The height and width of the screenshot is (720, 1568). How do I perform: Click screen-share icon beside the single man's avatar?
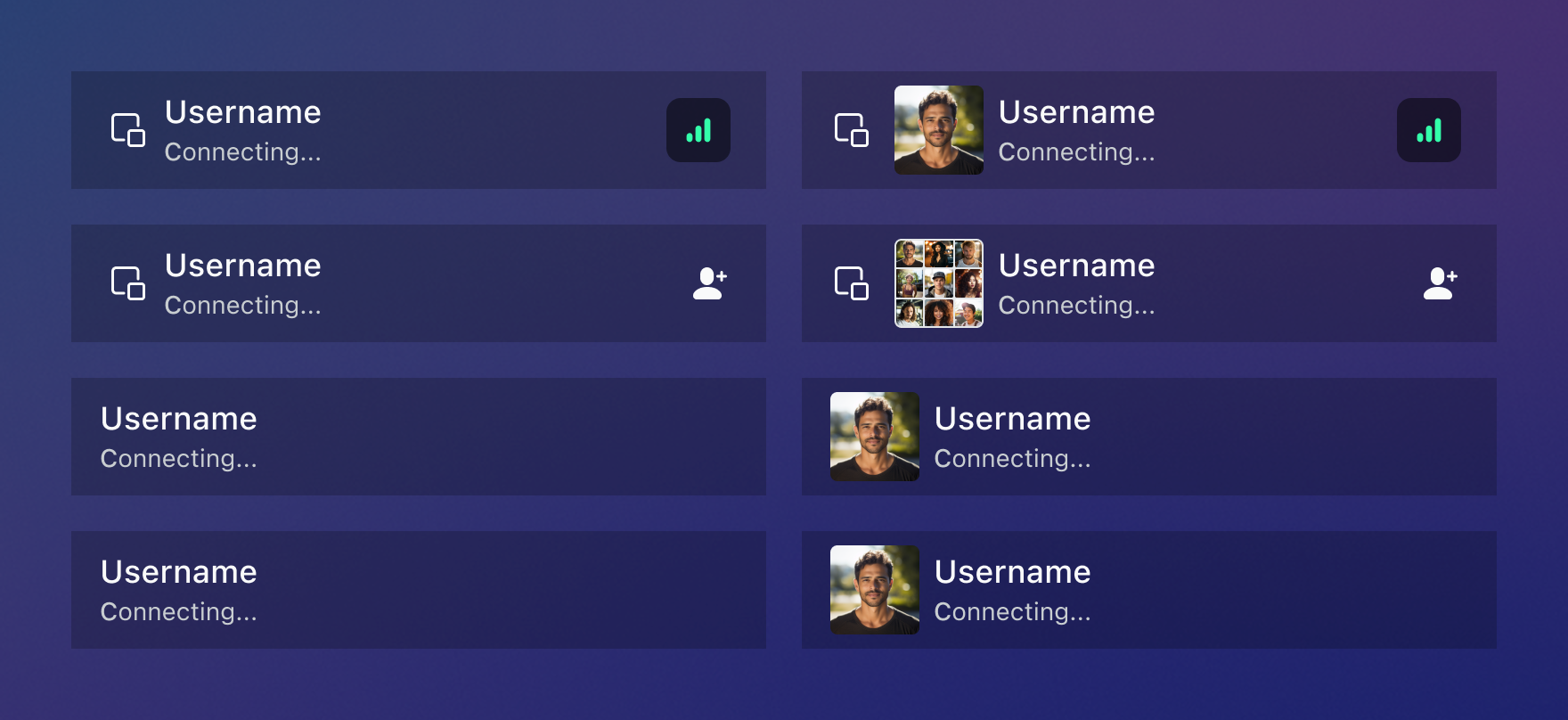[852, 130]
